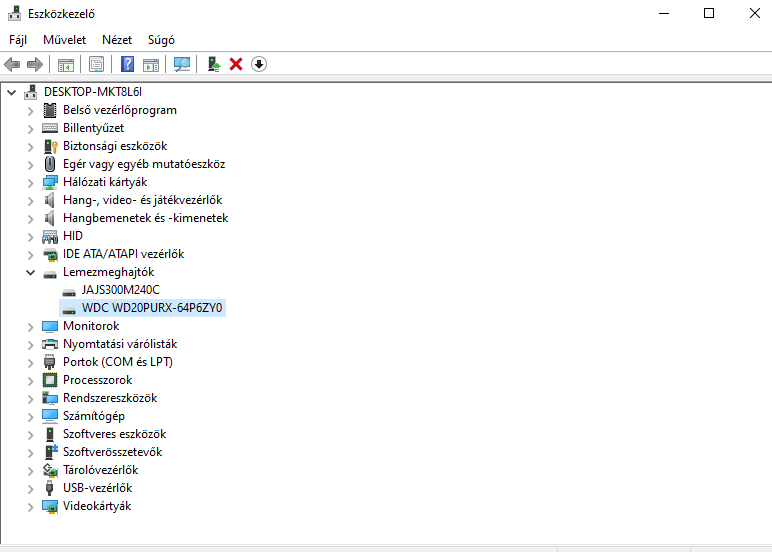772x552 pixels.
Task: Select the Tárolóvezérlők label
Action: [x=100, y=470]
